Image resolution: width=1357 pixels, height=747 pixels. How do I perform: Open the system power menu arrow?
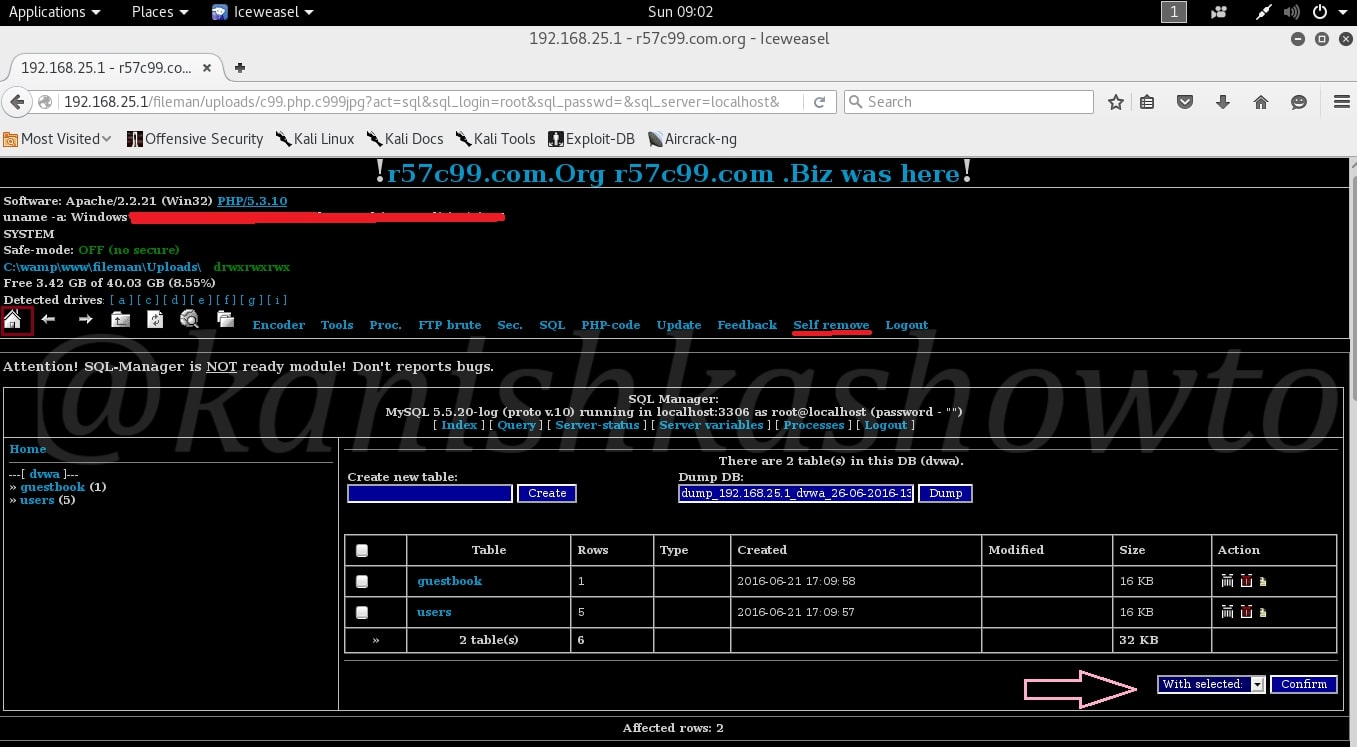coord(1344,12)
